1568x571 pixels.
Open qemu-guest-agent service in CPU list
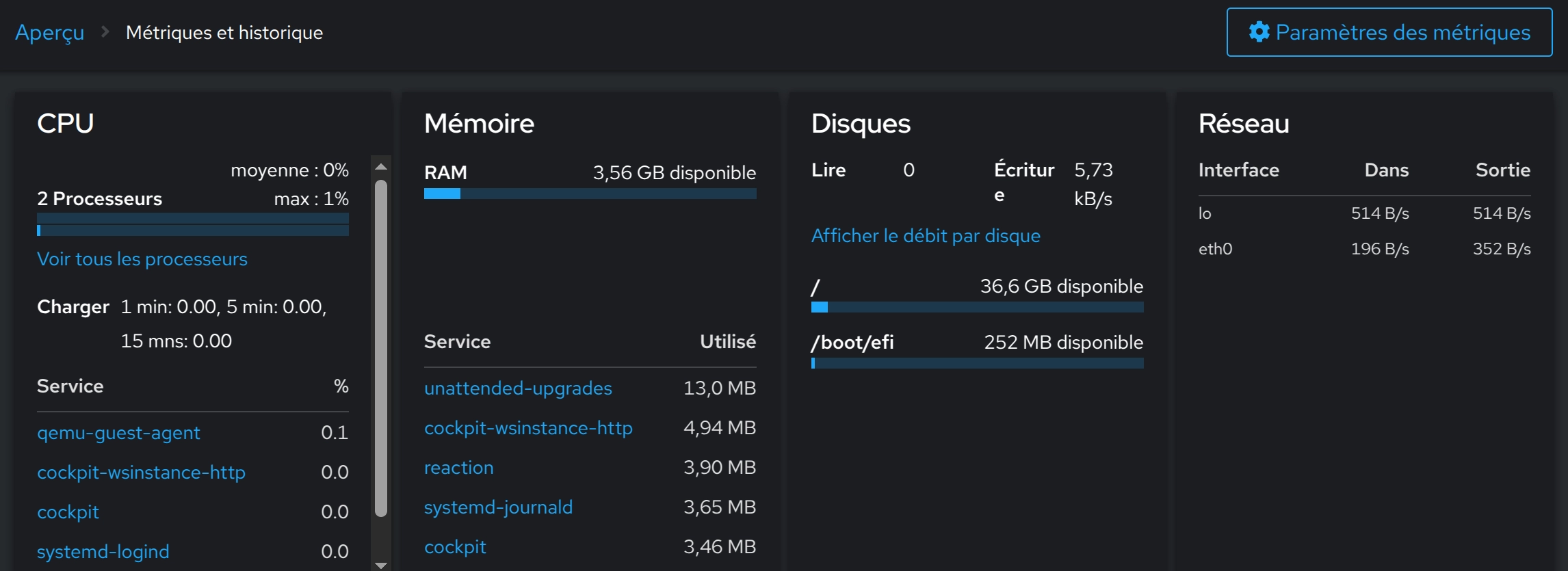click(x=118, y=433)
